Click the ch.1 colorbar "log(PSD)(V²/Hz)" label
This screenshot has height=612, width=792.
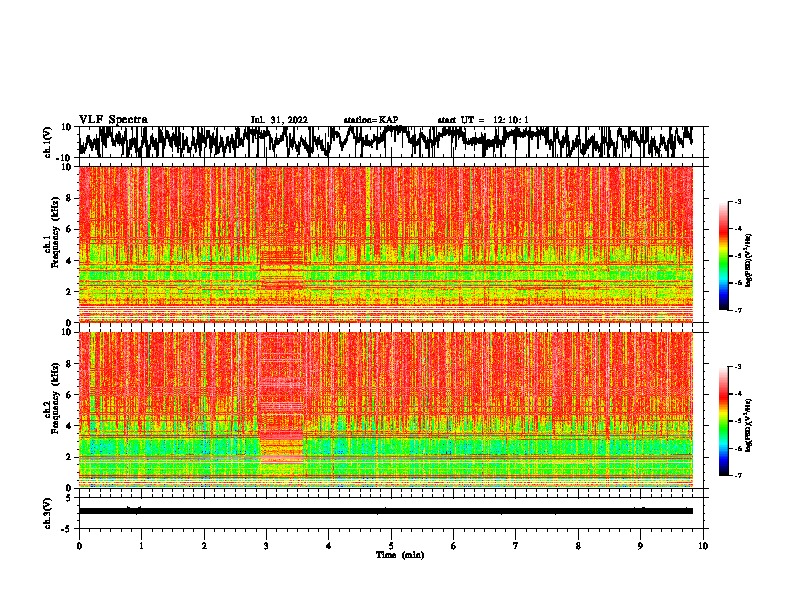point(748,260)
